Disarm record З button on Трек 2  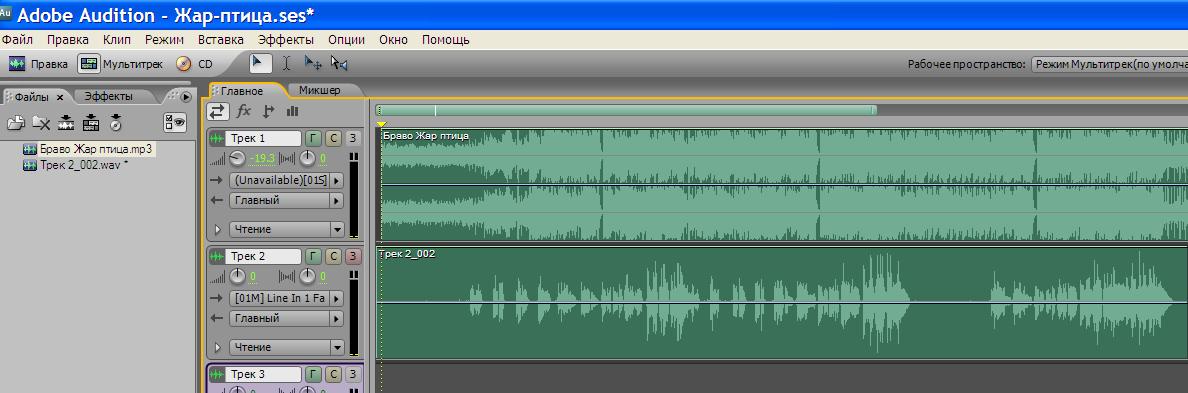point(353,257)
